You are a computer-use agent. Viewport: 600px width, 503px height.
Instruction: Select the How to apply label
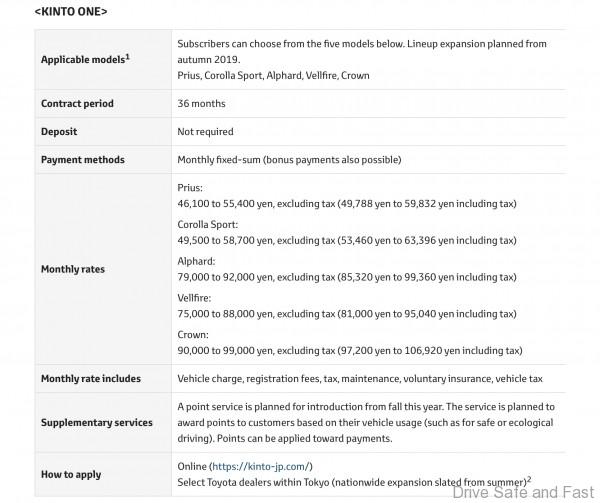pyautogui.click(x=71, y=474)
